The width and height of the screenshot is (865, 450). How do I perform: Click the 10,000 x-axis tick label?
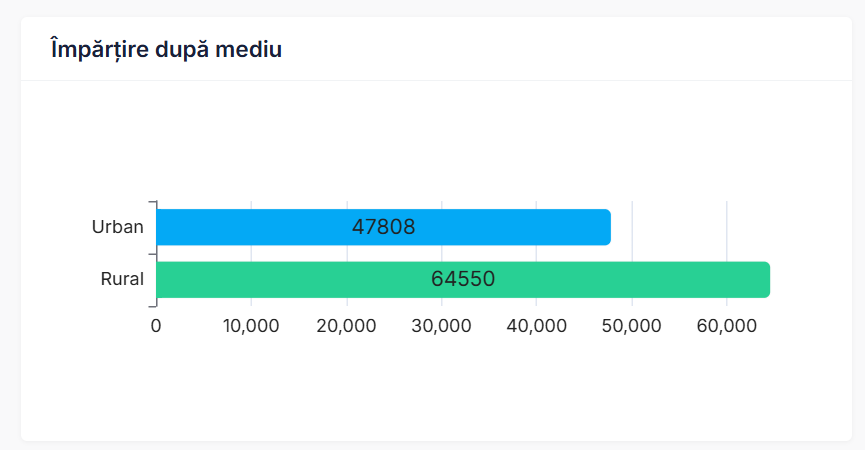coord(251,326)
